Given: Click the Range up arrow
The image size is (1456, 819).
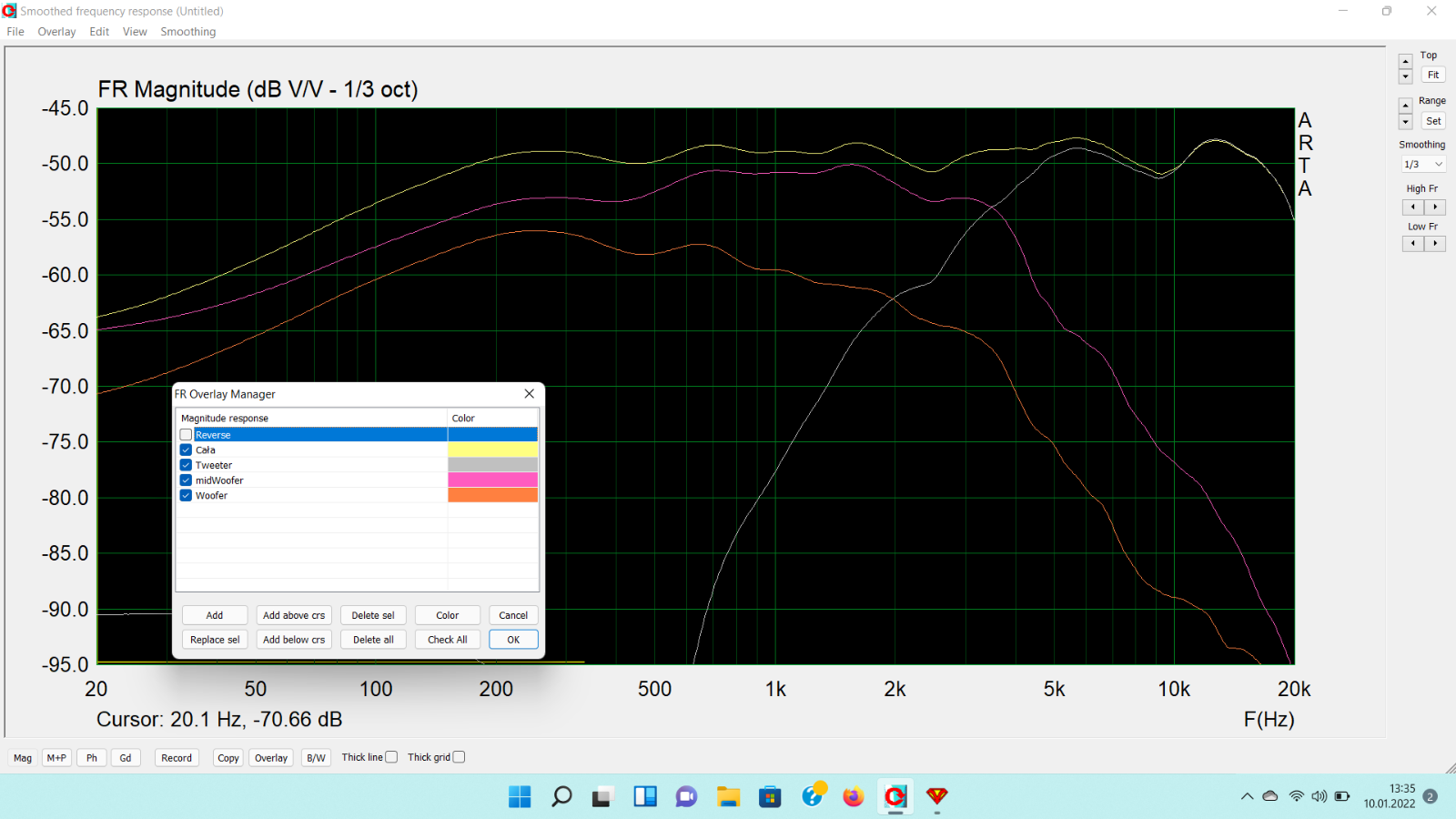Looking at the screenshot, I should click(1406, 106).
